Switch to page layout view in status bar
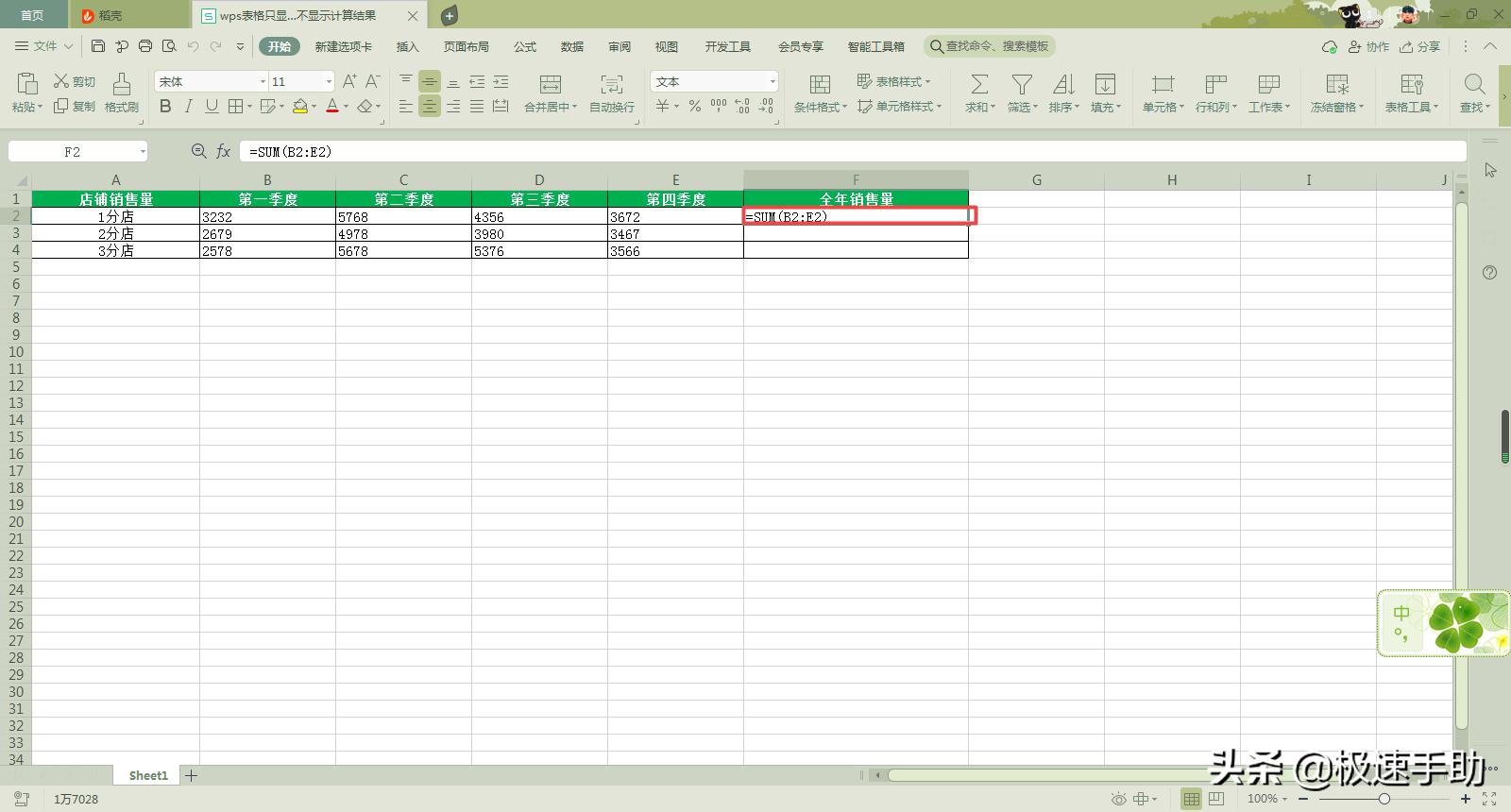 [x=1216, y=799]
